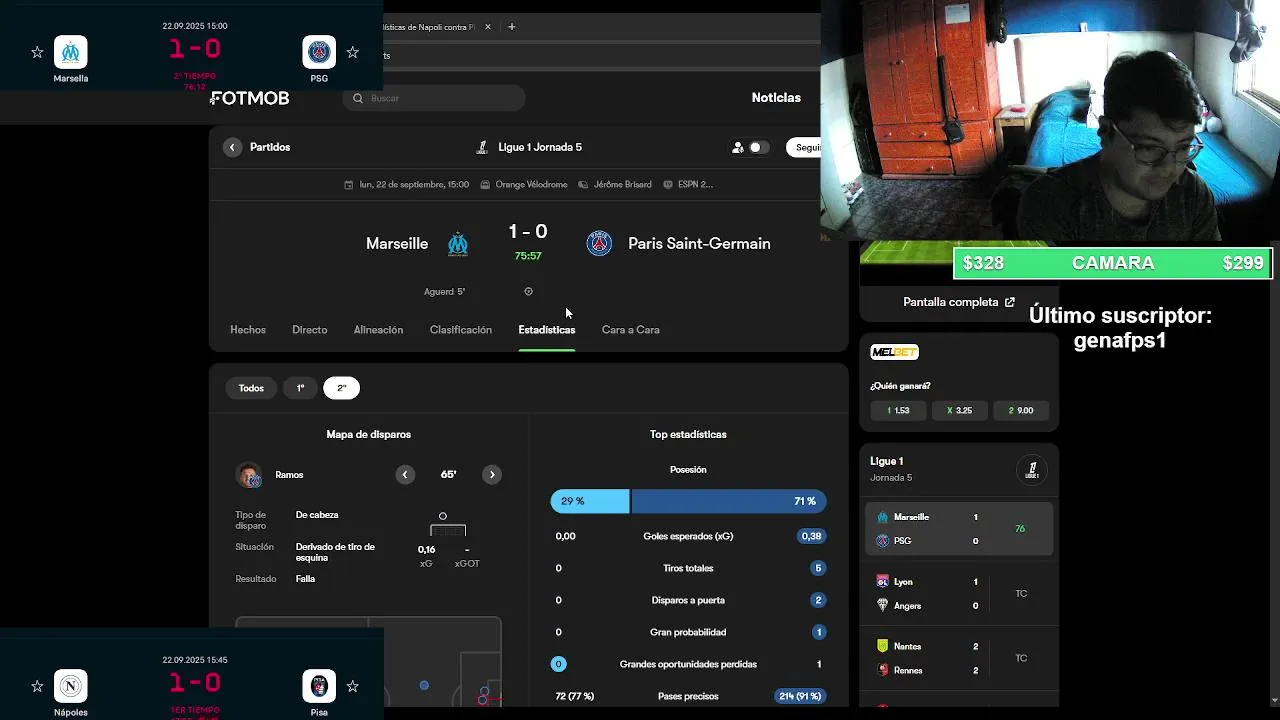Screen dimensions: 1280x720
Task: Open Paris Saint-Germain team name link
Action: pos(699,244)
